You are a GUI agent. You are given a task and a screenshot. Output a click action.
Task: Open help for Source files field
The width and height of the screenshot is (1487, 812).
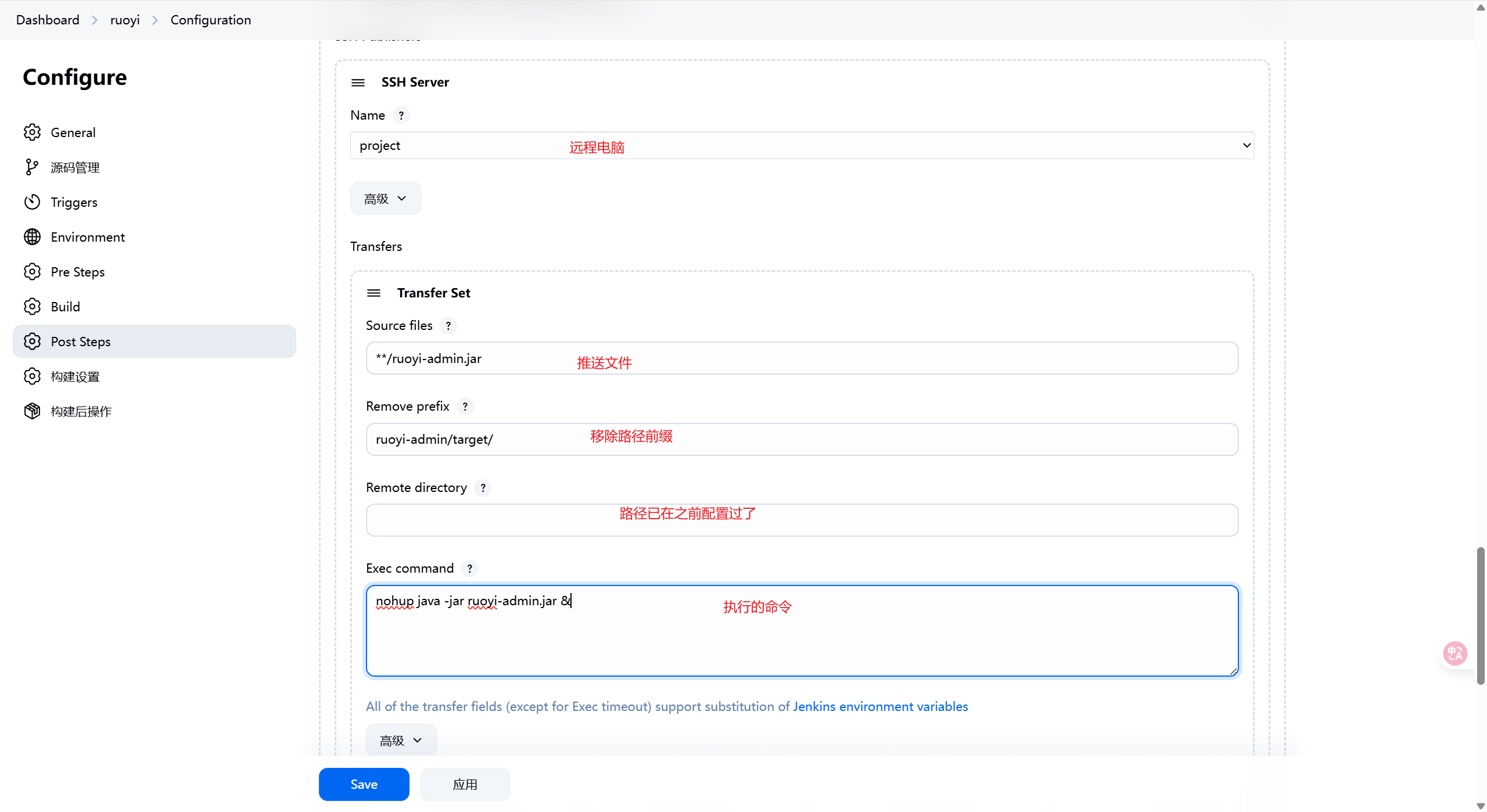pos(448,326)
